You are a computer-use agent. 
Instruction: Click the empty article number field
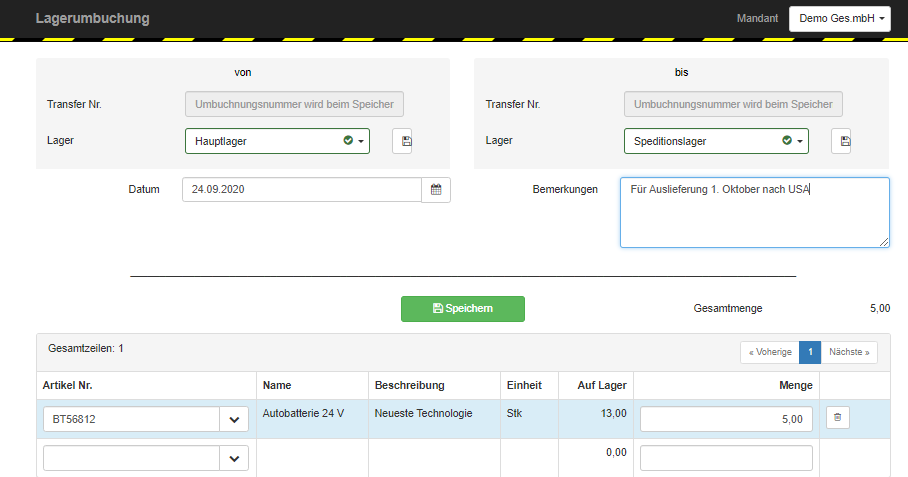tap(131, 458)
